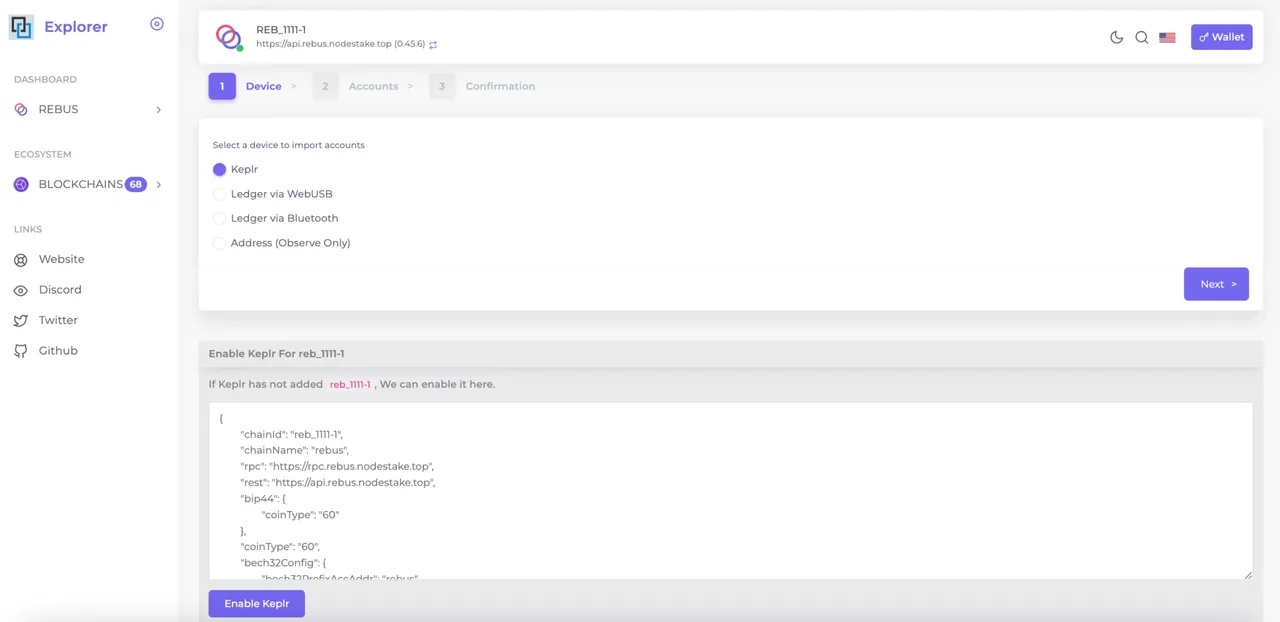The image size is (1280, 622).
Task: Toggle dark mode moon icon
Action: pyautogui.click(x=1117, y=37)
